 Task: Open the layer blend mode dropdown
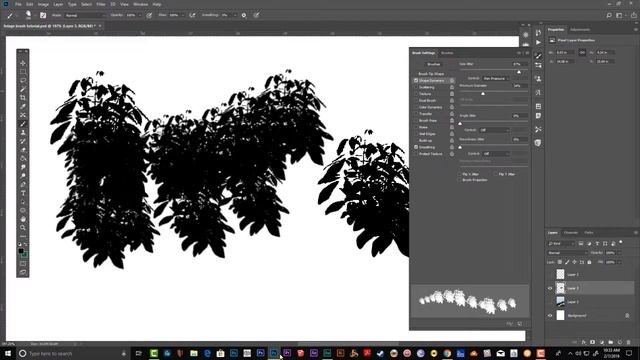pos(567,253)
